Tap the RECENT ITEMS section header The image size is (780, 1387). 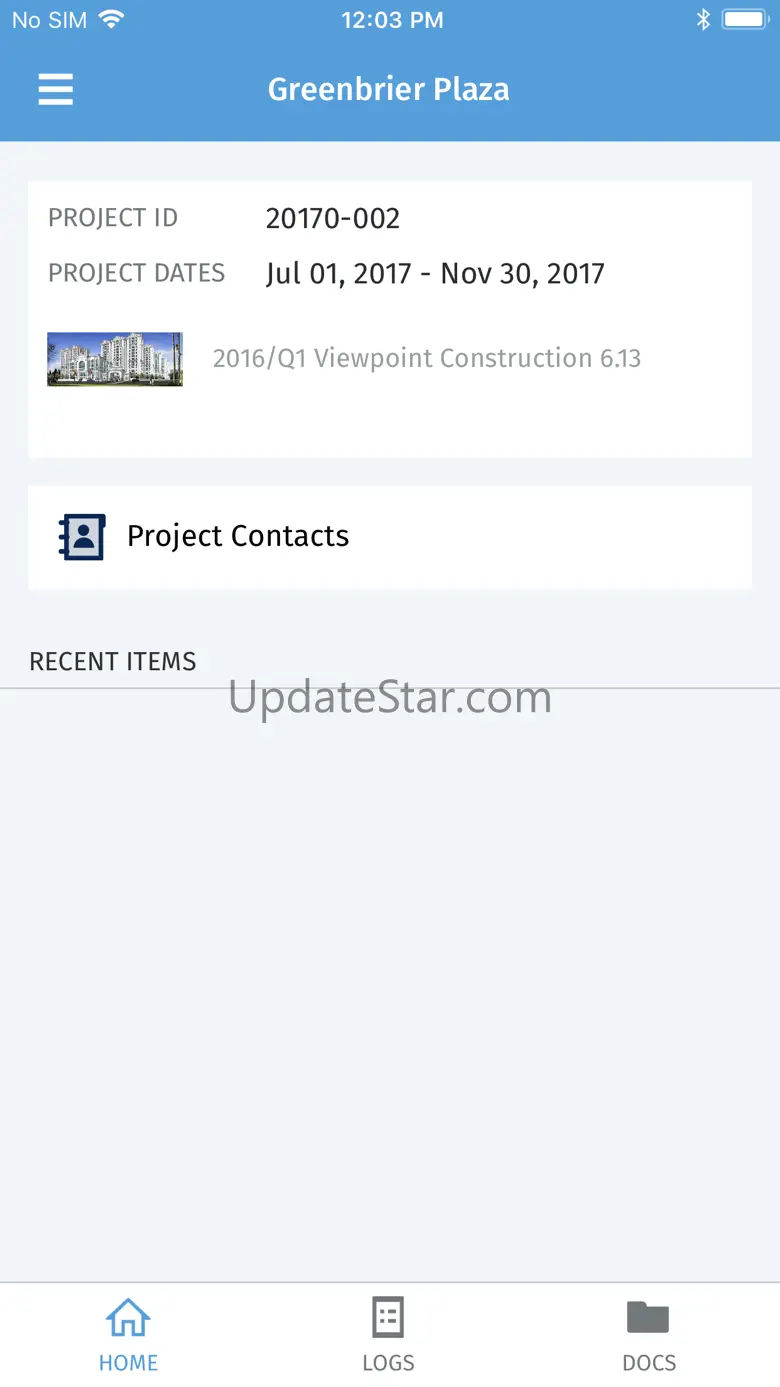(113, 661)
